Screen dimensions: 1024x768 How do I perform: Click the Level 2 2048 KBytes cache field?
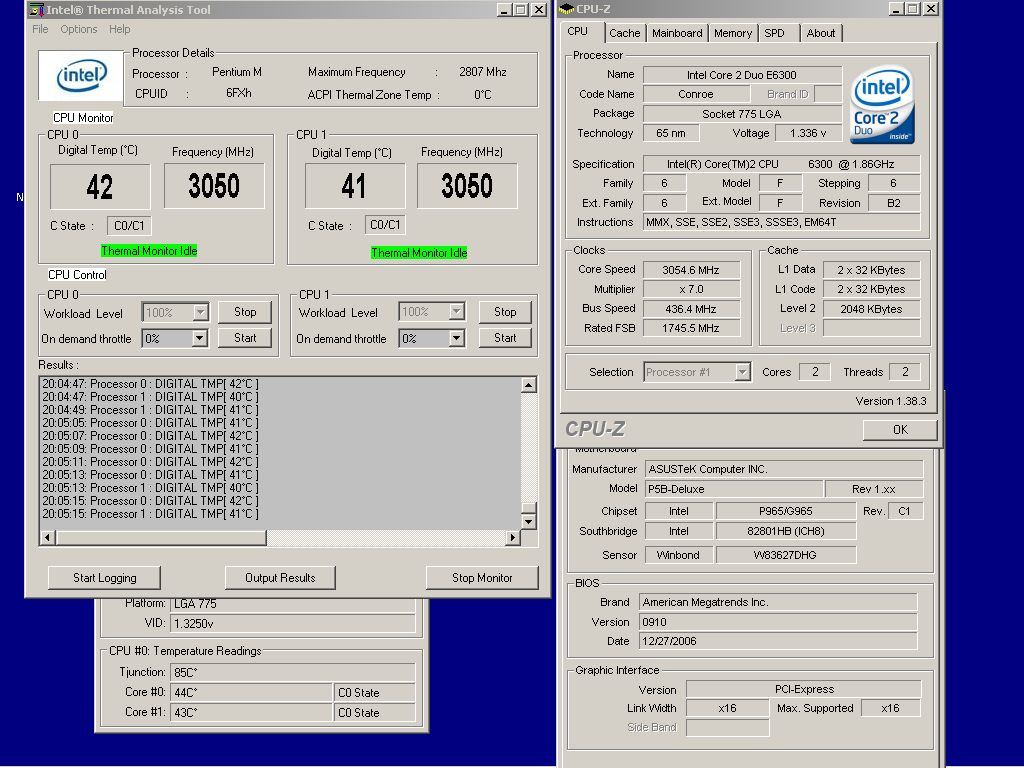point(871,309)
